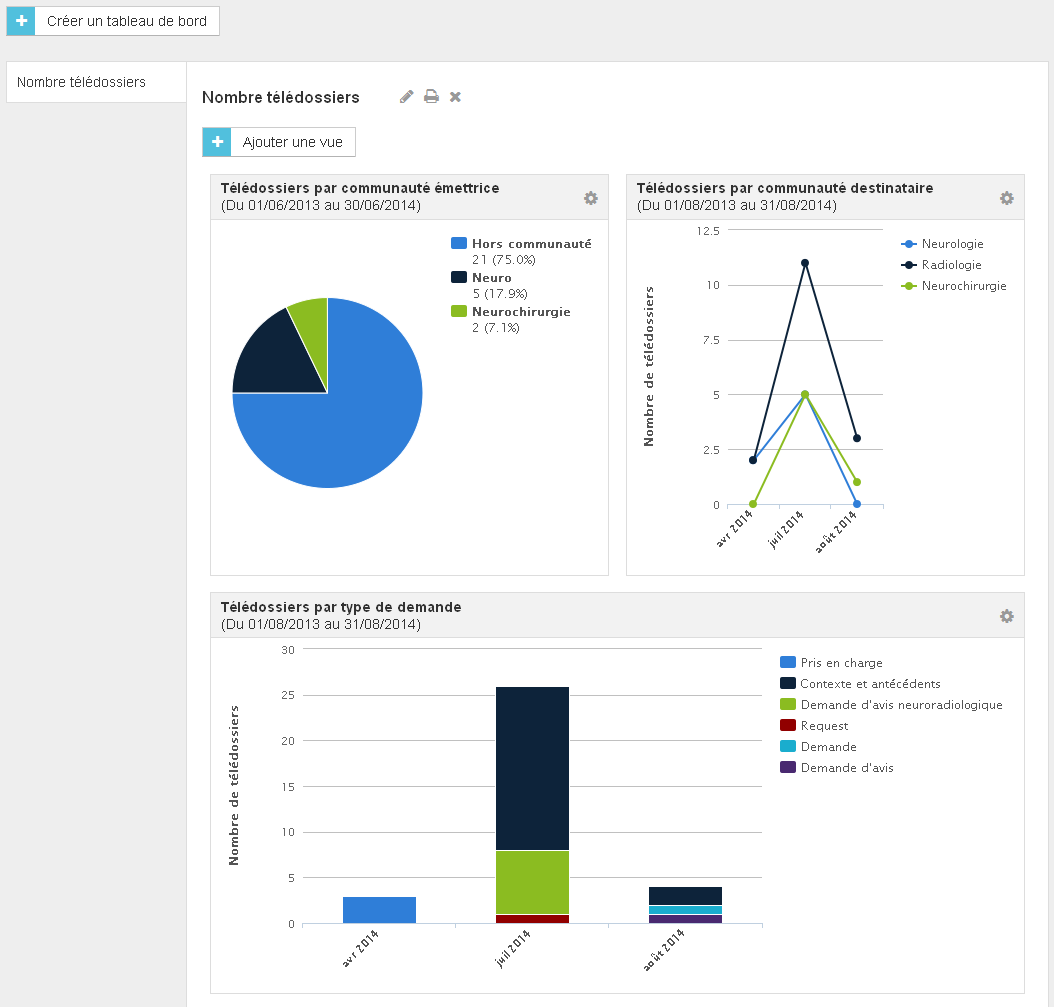This screenshot has height=1007, width=1054.
Task: Open settings gear for communauté émettrice chart
Action: 590,198
